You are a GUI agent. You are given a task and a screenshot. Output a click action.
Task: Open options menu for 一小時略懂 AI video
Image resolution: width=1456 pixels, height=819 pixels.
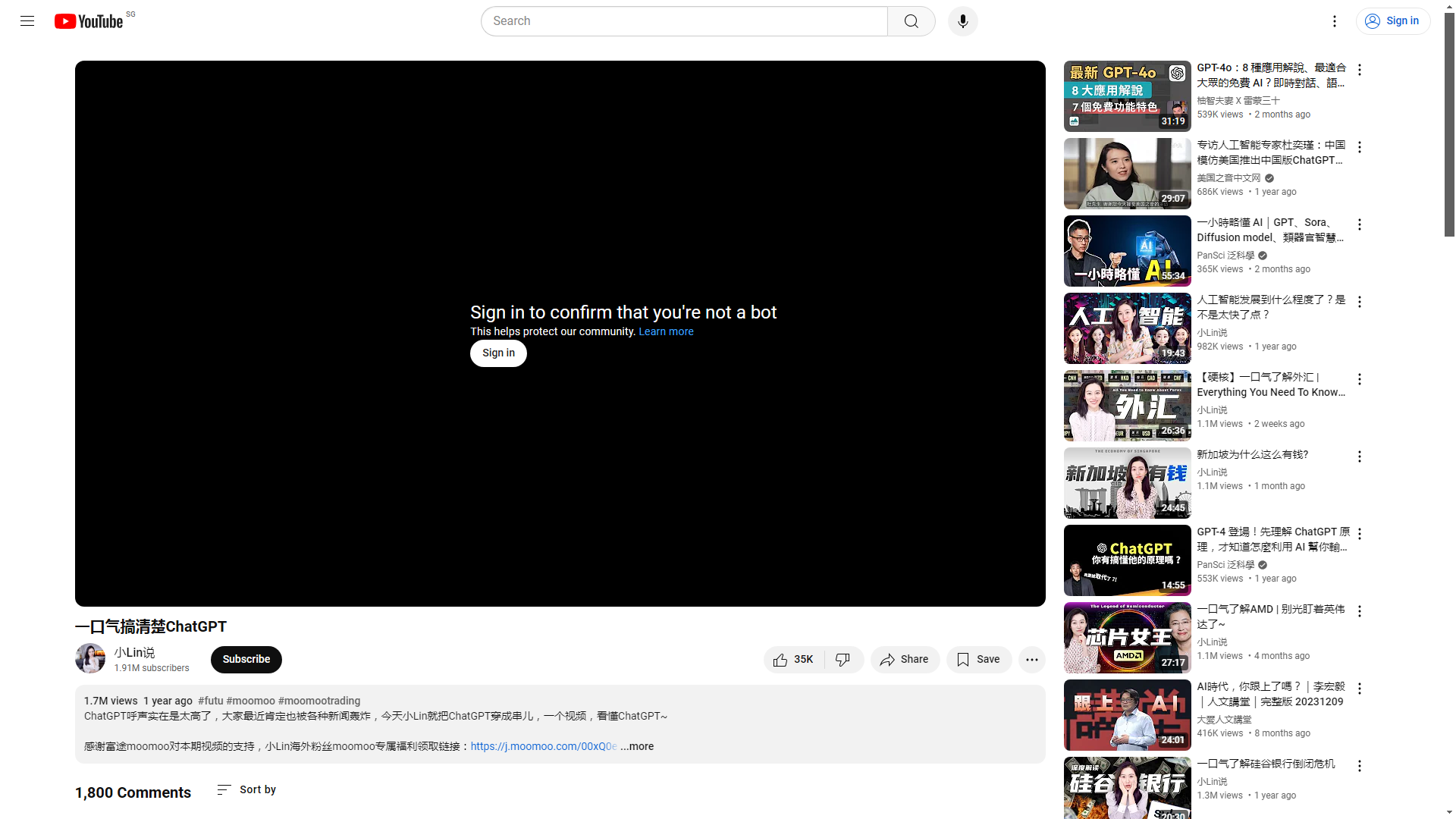click(x=1359, y=224)
